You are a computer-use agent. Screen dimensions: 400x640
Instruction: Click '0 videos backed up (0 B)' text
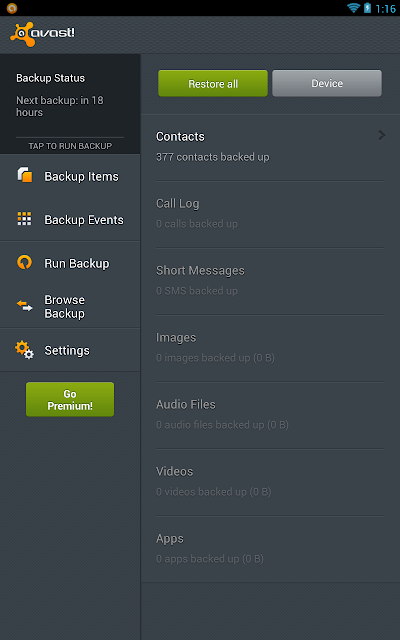point(213,492)
